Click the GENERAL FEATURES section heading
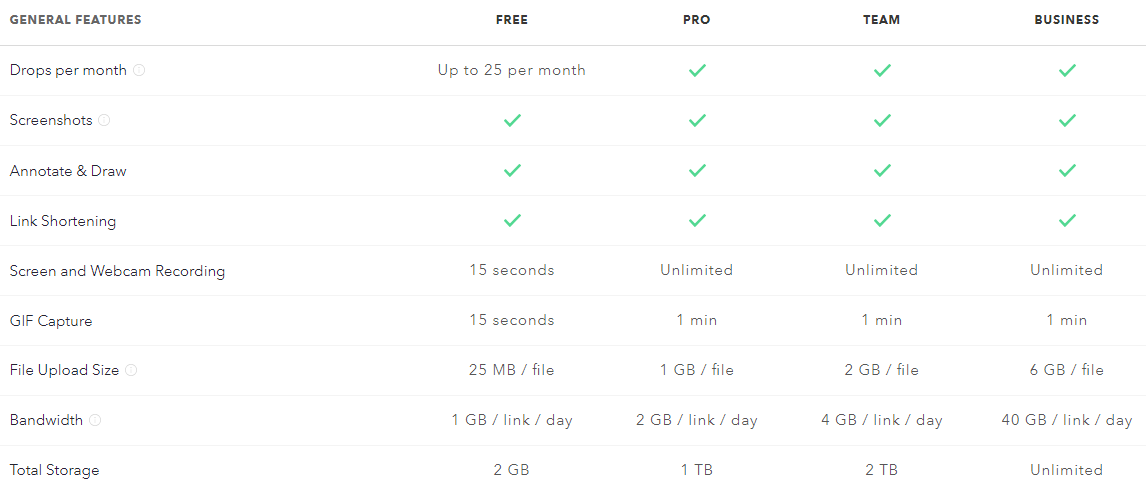 (75, 20)
